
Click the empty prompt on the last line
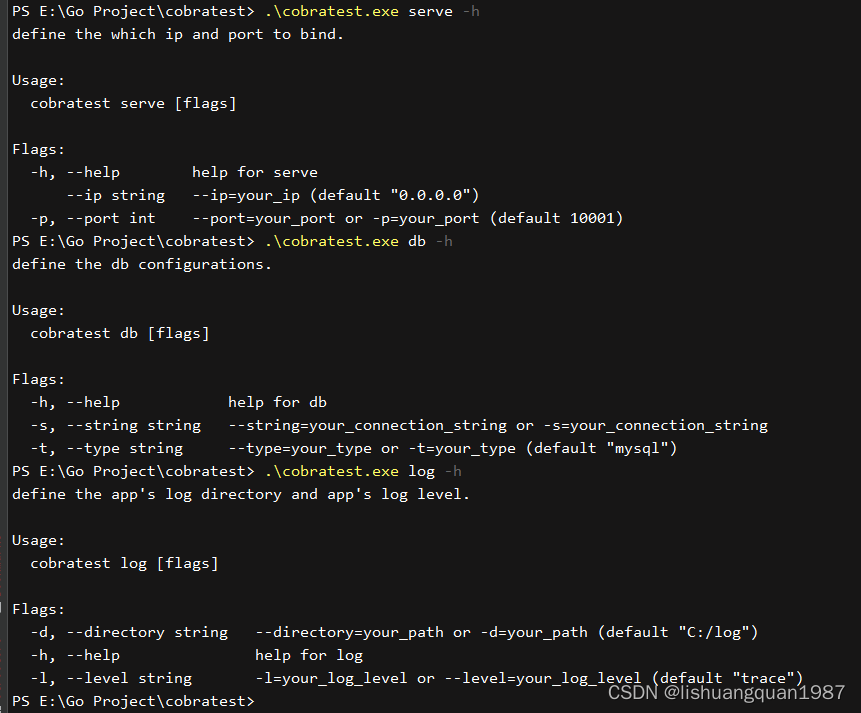pyautogui.click(x=134, y=701)
